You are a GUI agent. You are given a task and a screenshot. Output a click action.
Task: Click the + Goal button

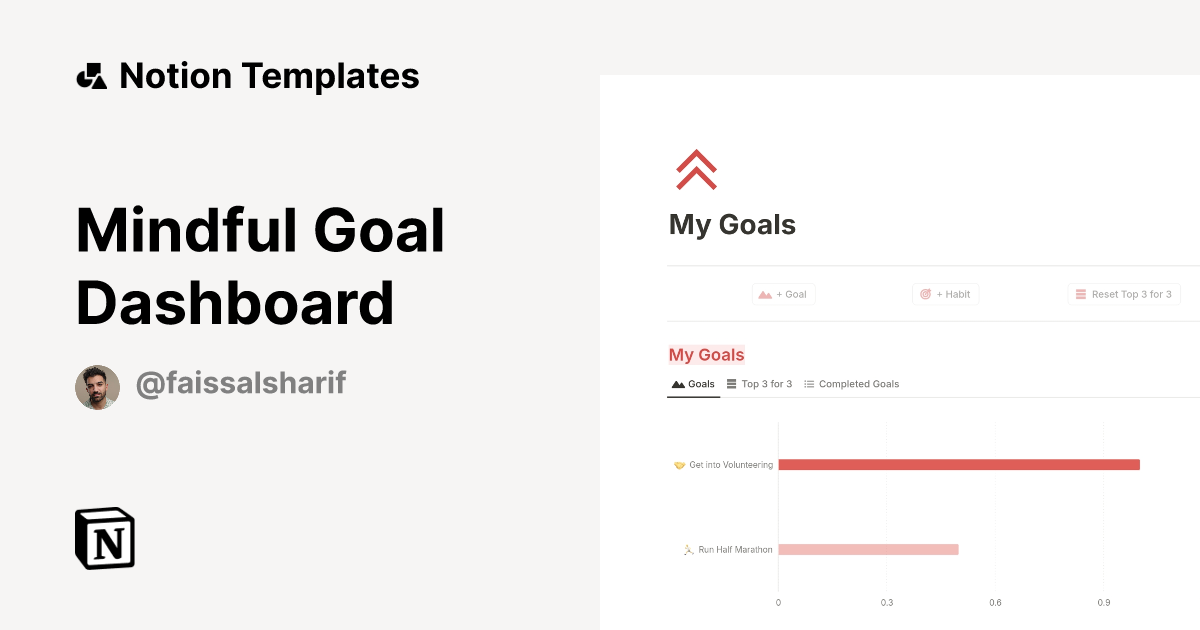(x=784, y=293)
